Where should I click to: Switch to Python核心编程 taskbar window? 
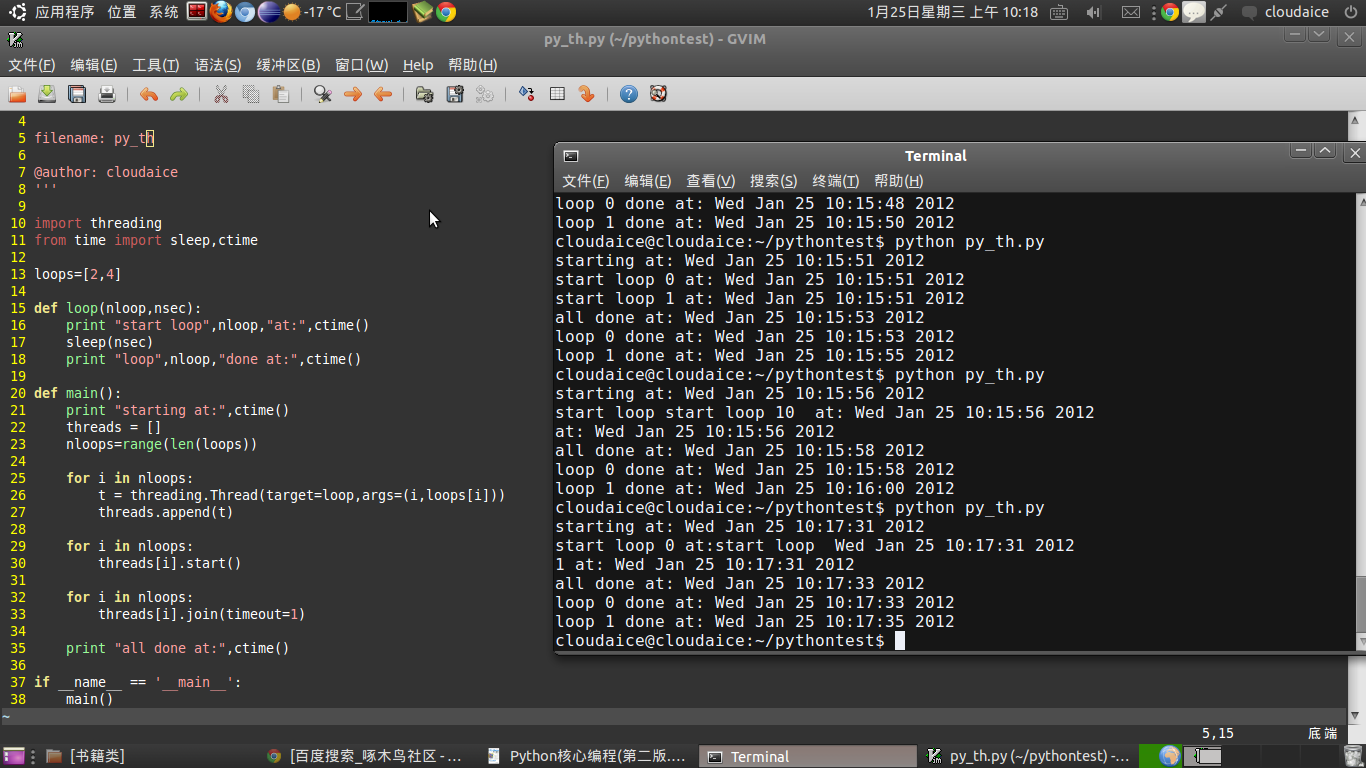click(588, 756)
